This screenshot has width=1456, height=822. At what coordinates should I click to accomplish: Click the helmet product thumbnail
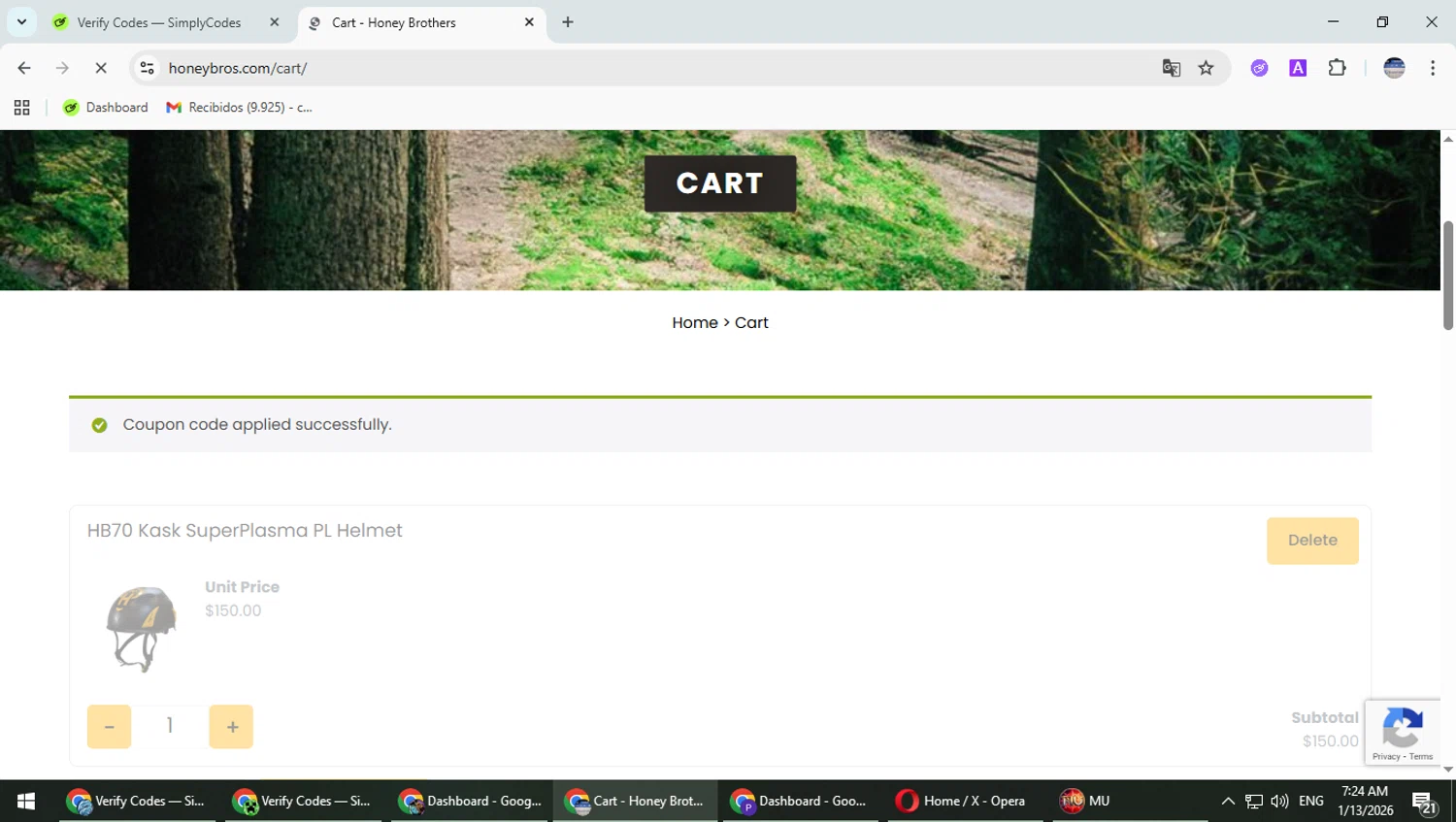pyautogui.click(x=142, y=629)
